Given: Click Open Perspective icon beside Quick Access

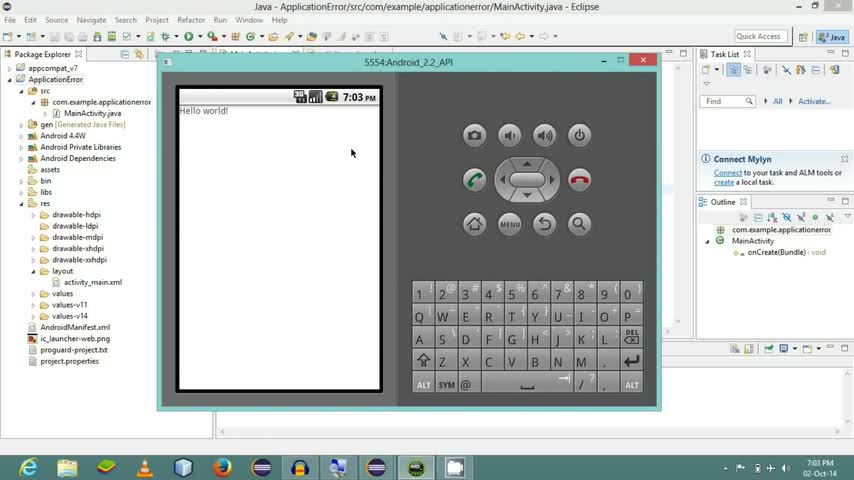Looking at the screenshot, I should [803, 37].
